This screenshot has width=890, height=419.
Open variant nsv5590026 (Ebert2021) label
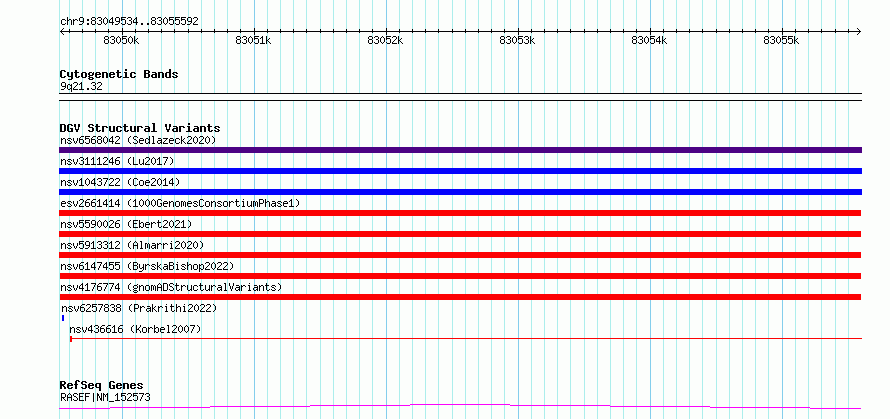point(126,224)
